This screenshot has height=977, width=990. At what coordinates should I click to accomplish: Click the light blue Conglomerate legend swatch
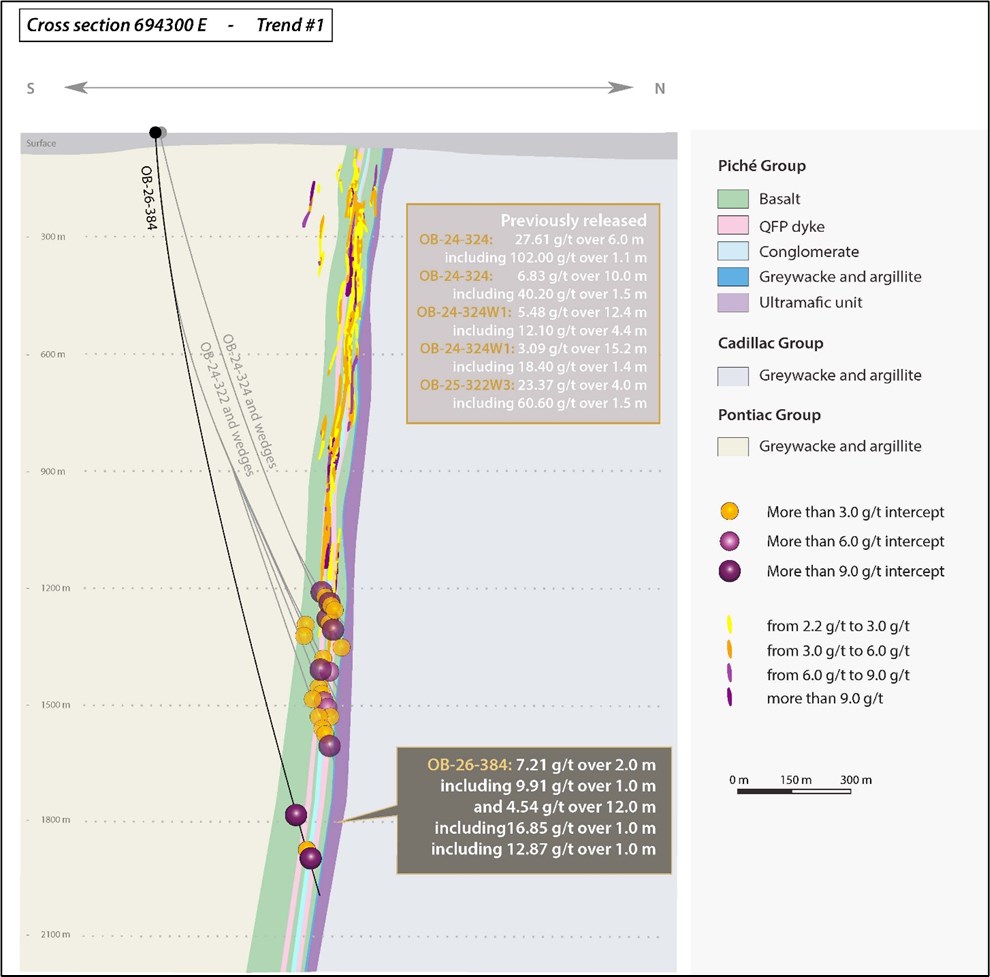[733, 252]
